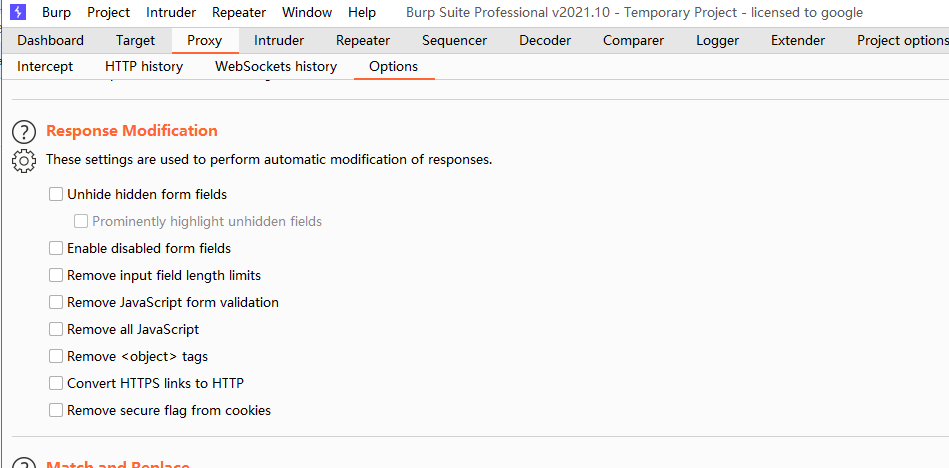Switch to the Intruder tab
The image size is (949, 468).
279,41
